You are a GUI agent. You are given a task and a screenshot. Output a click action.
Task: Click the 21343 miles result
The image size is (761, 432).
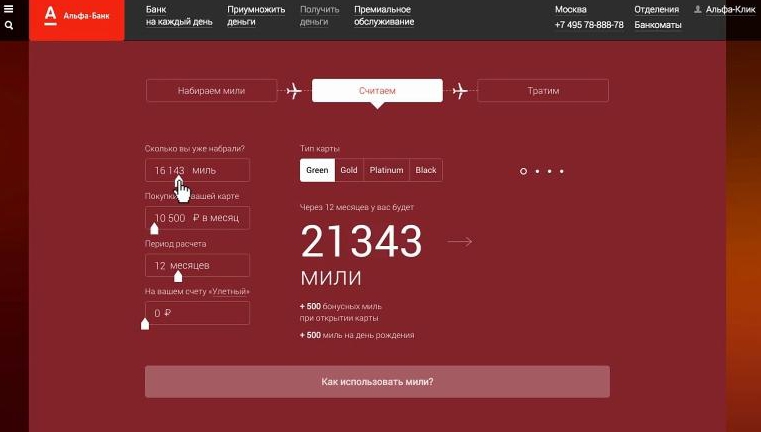[x=362, y=241]
